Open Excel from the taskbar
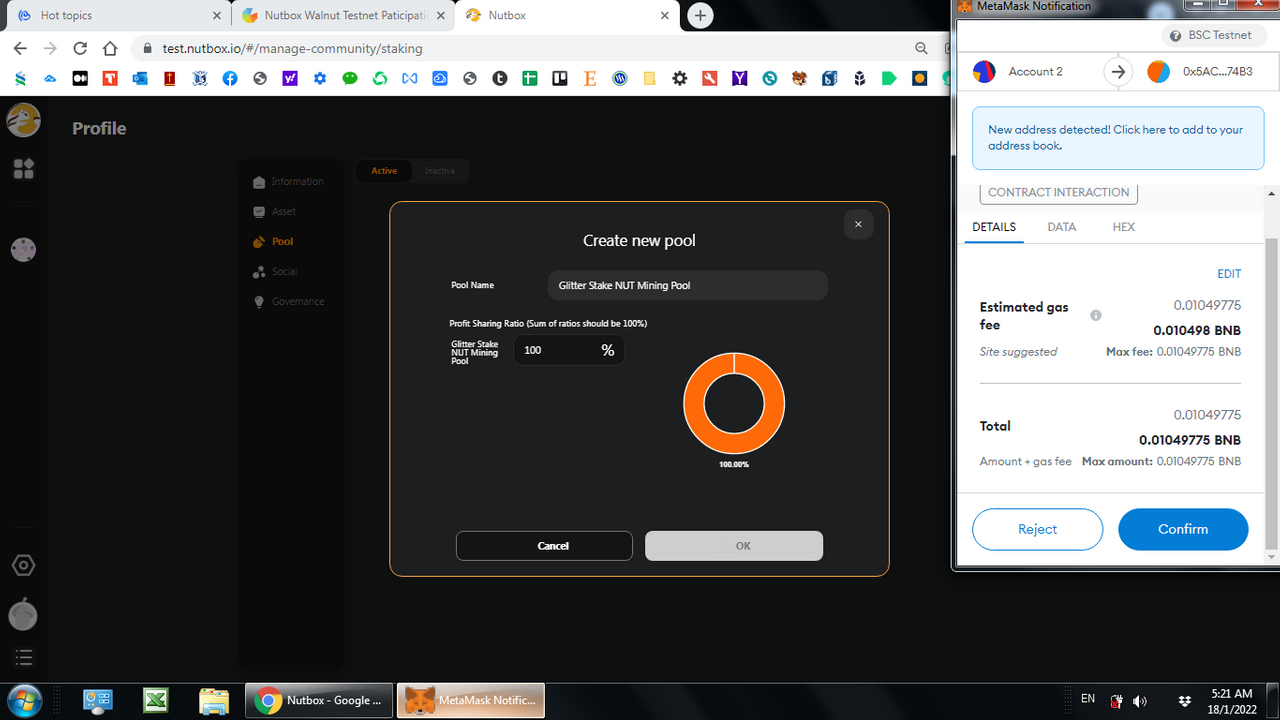The width and height of the screenshot is (1280, 720). click(155, 700)
